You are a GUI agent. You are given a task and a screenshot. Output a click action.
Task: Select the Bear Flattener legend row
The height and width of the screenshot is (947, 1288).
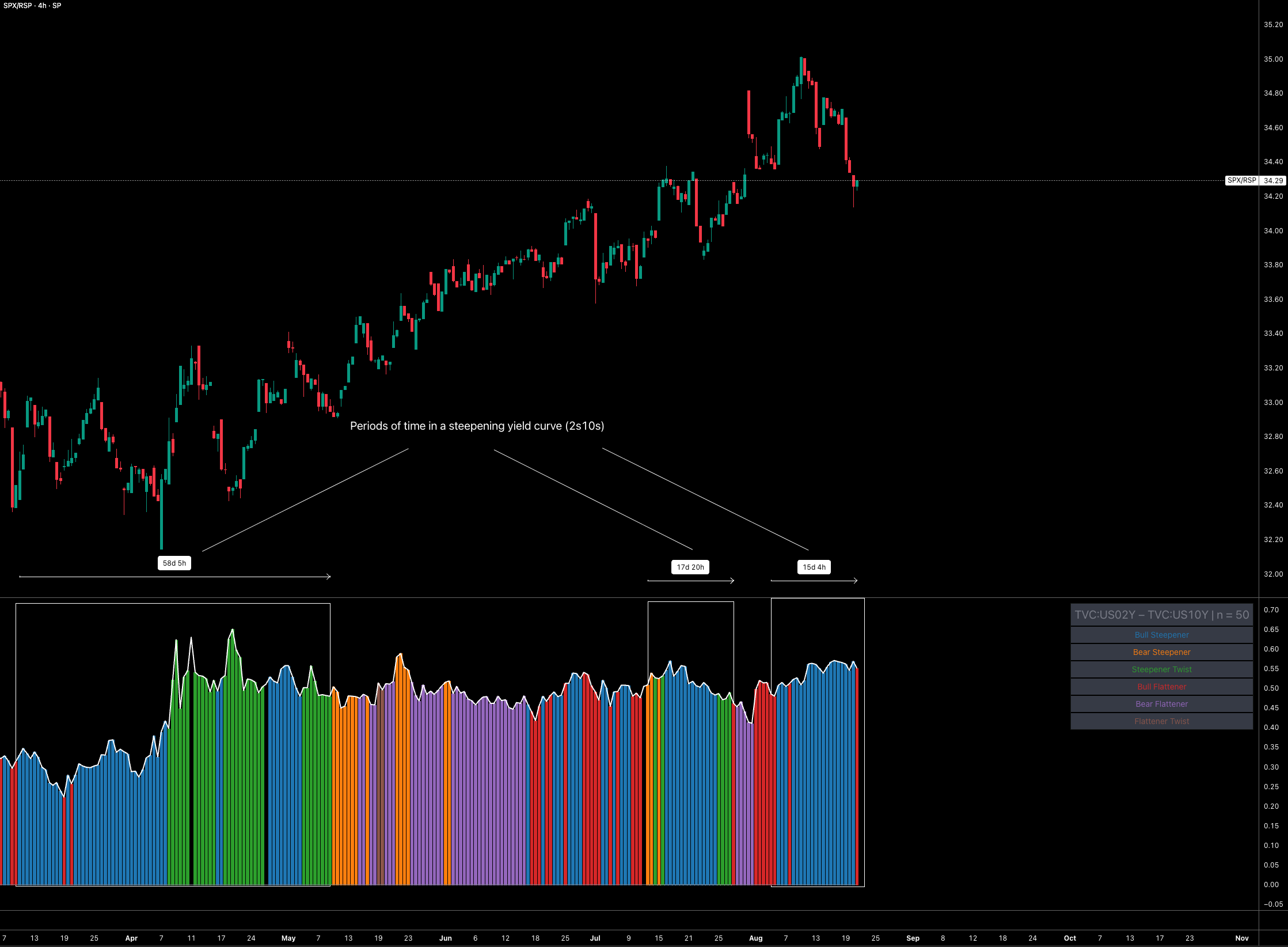point(1161,704)
